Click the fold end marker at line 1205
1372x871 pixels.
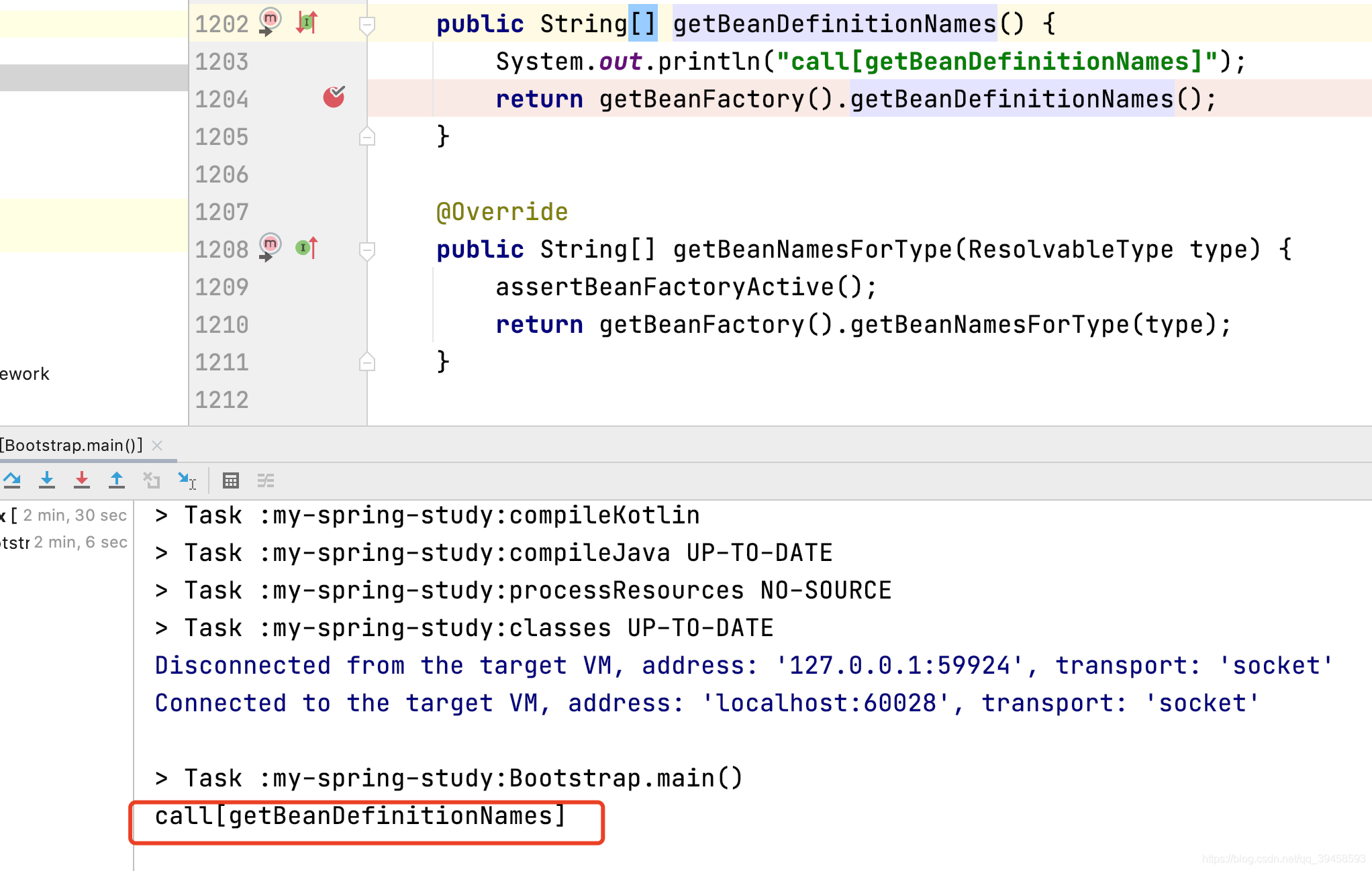367,137
